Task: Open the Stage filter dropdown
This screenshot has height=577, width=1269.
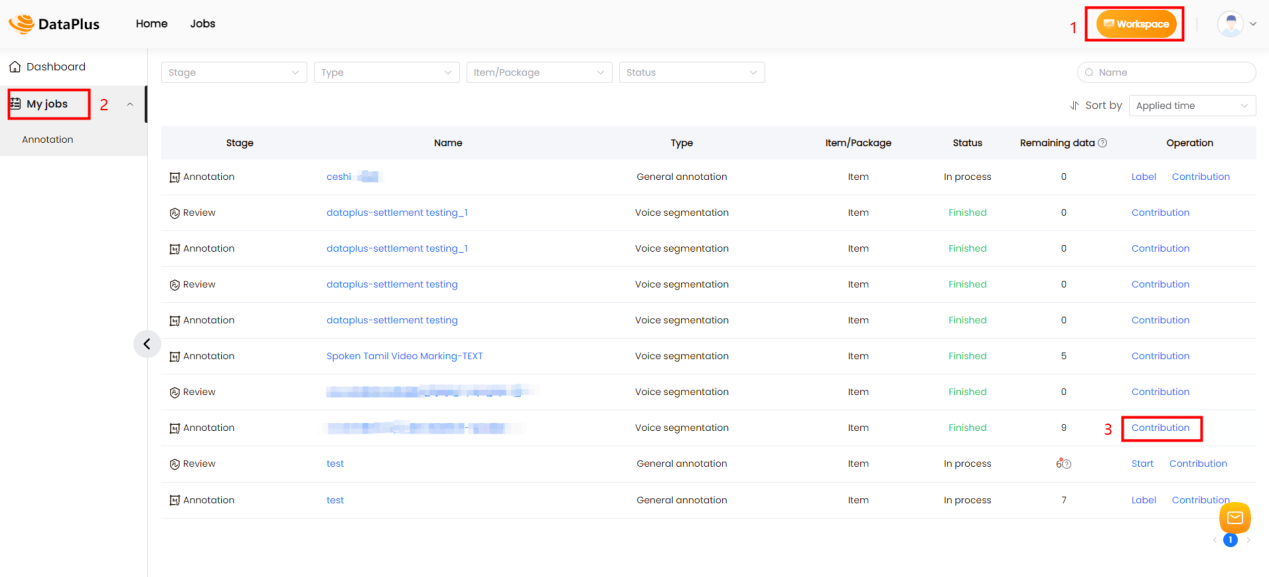Action: point(234,72)
